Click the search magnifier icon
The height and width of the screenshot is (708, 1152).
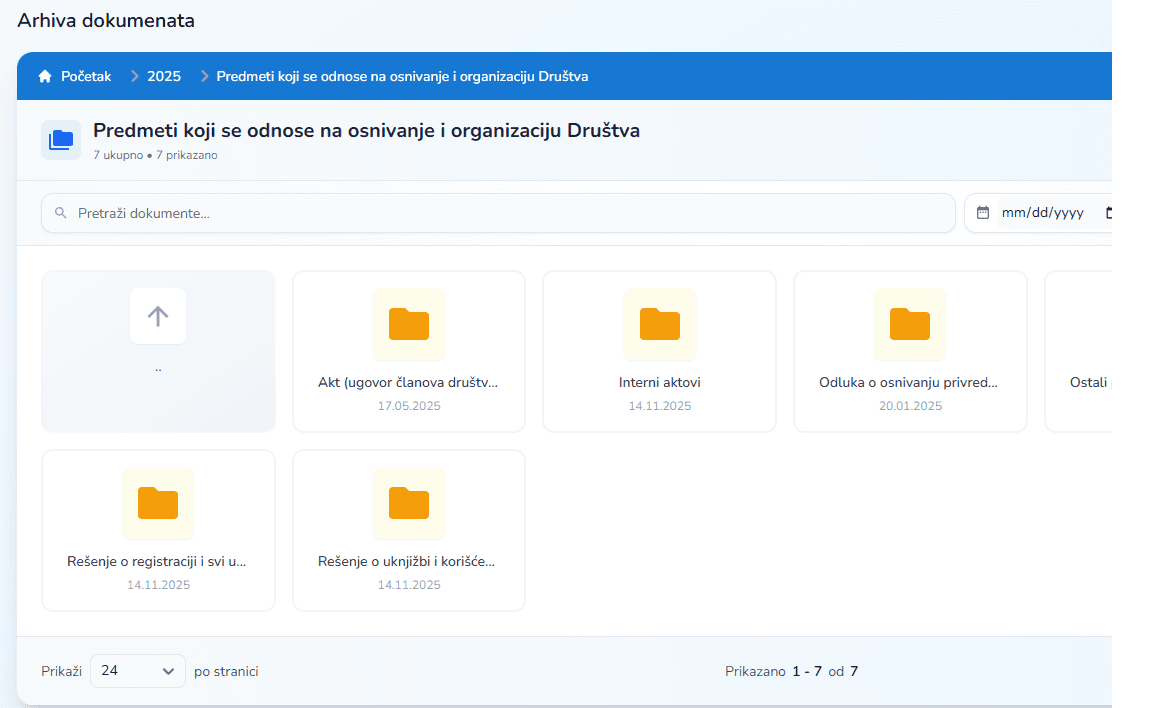coord(60,212)
